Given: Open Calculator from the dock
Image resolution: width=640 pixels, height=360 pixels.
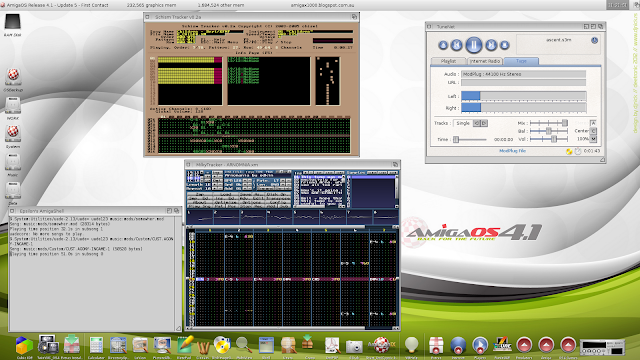Looking at the screenshot, I should pyautogui.click(x=96, y=345).
